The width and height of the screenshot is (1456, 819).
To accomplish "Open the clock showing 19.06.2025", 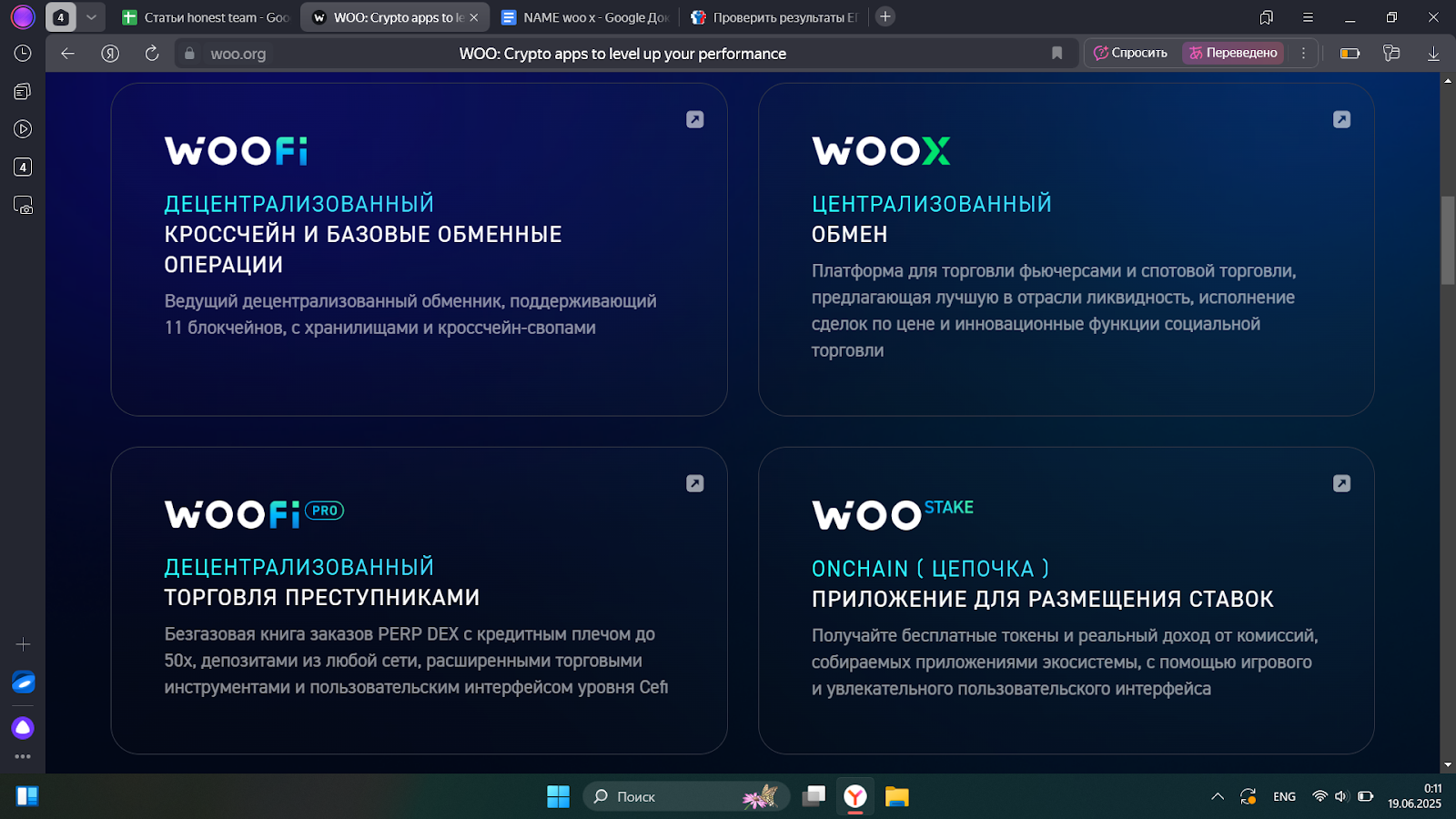I will pos(1414,796).
